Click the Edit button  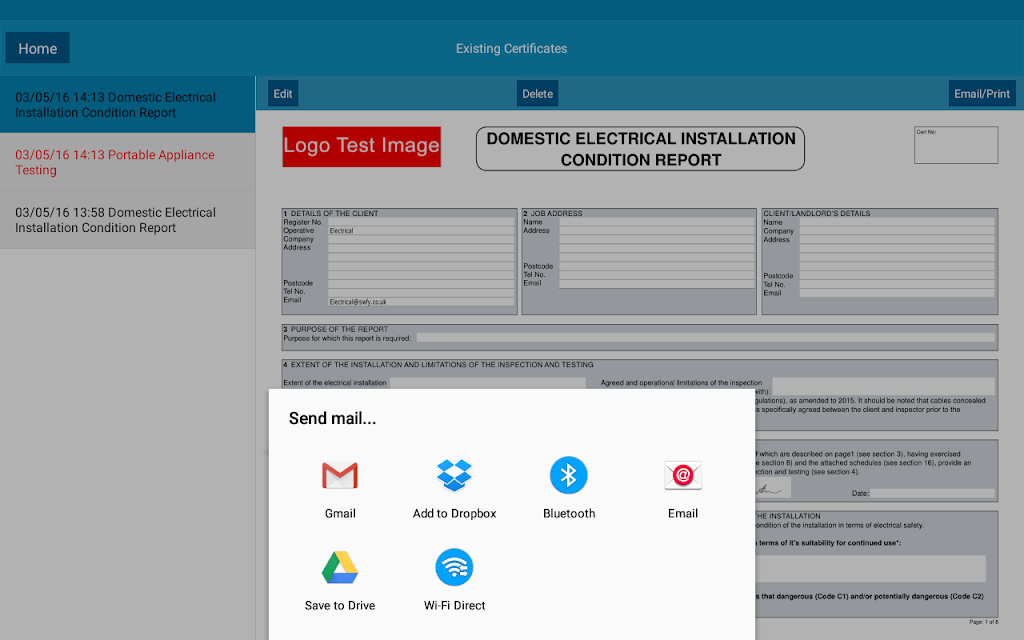coord(283,93)
